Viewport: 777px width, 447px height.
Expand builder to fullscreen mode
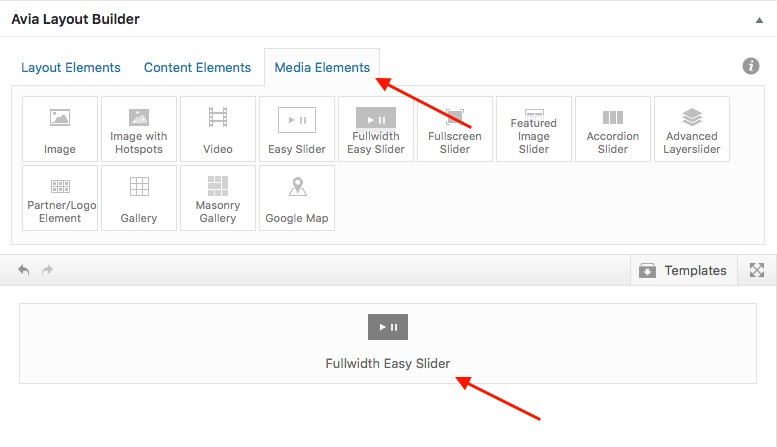757,270
